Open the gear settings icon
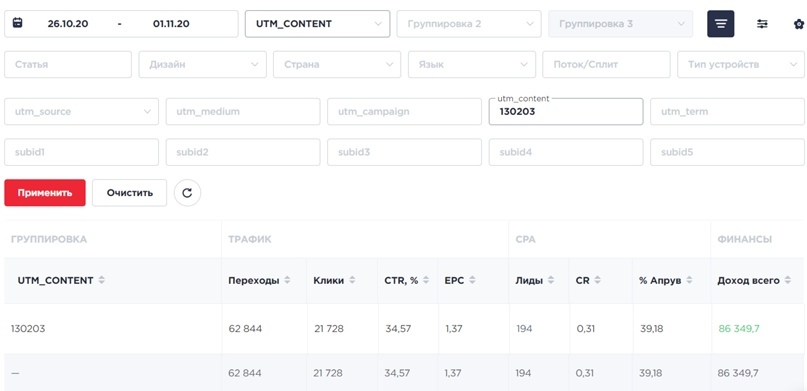The width and height of the screenshot is (807, 391). (x=799, y=24)
